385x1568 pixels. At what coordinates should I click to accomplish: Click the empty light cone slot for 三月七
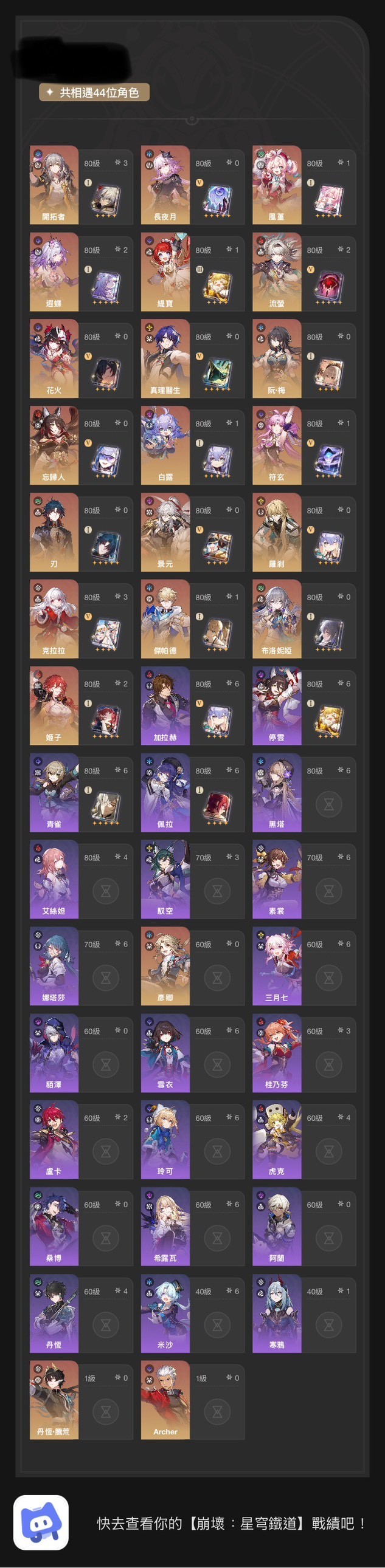click(328, 977)
